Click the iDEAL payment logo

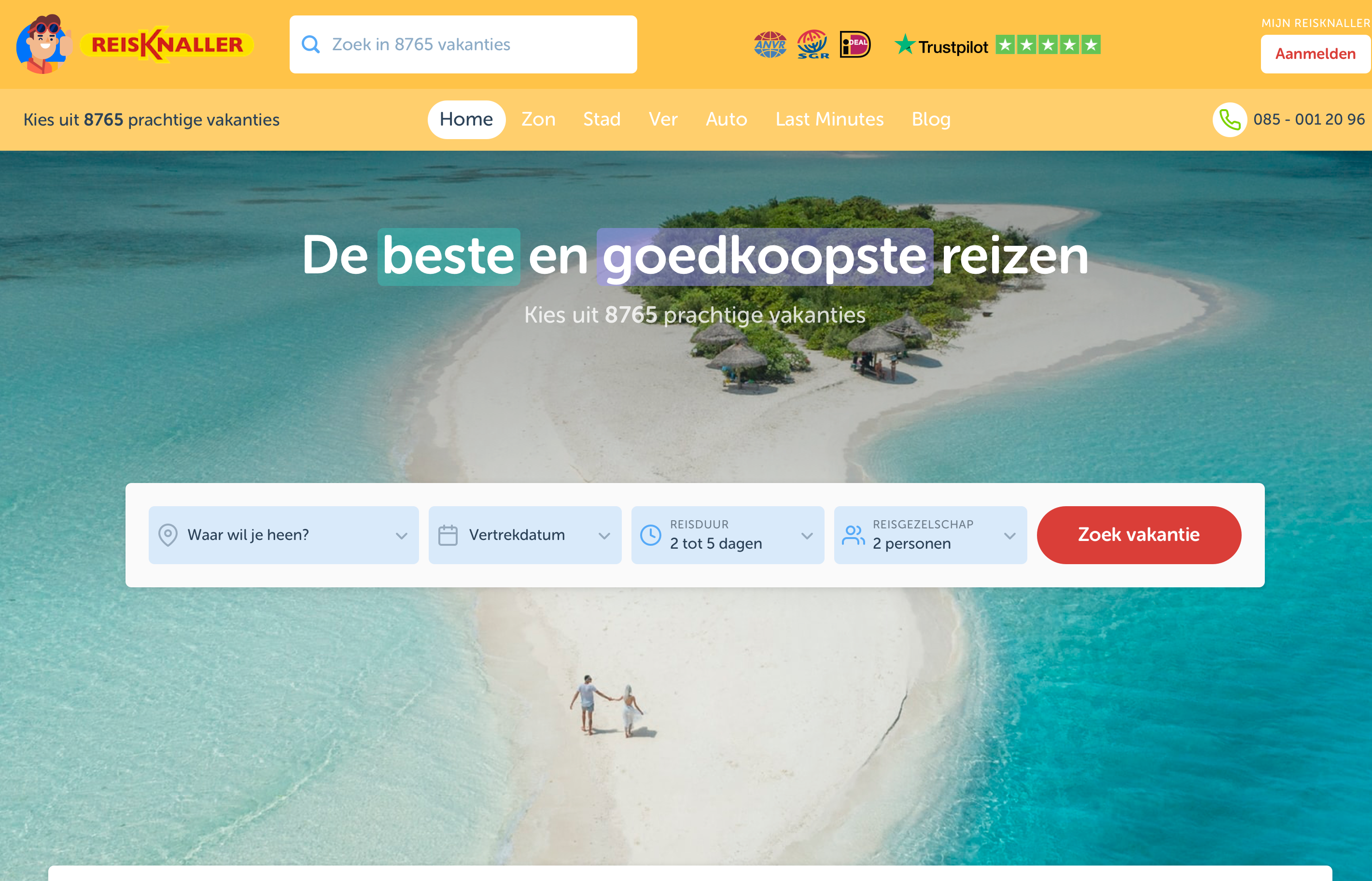click(854, 44)
